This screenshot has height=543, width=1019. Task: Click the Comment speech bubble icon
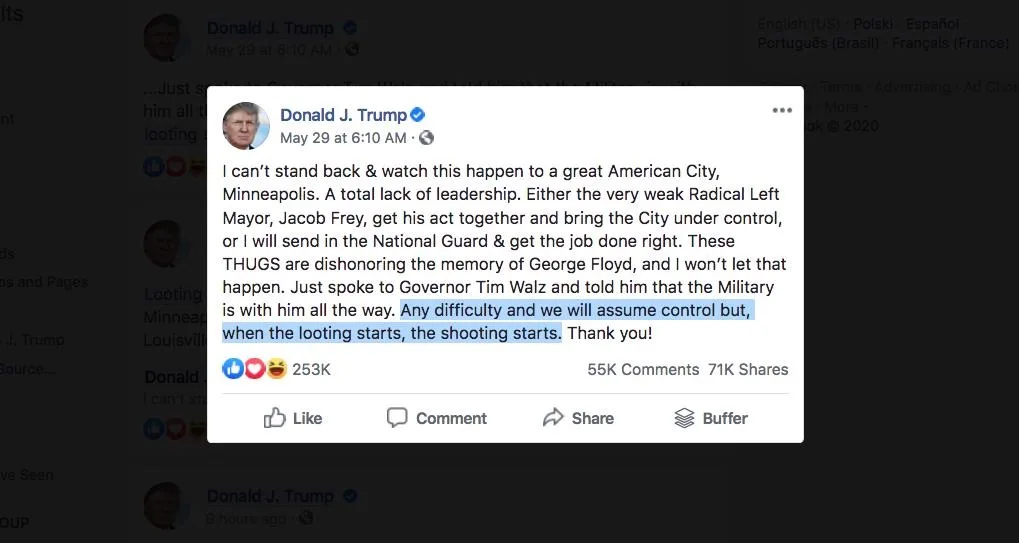[396, 417]
